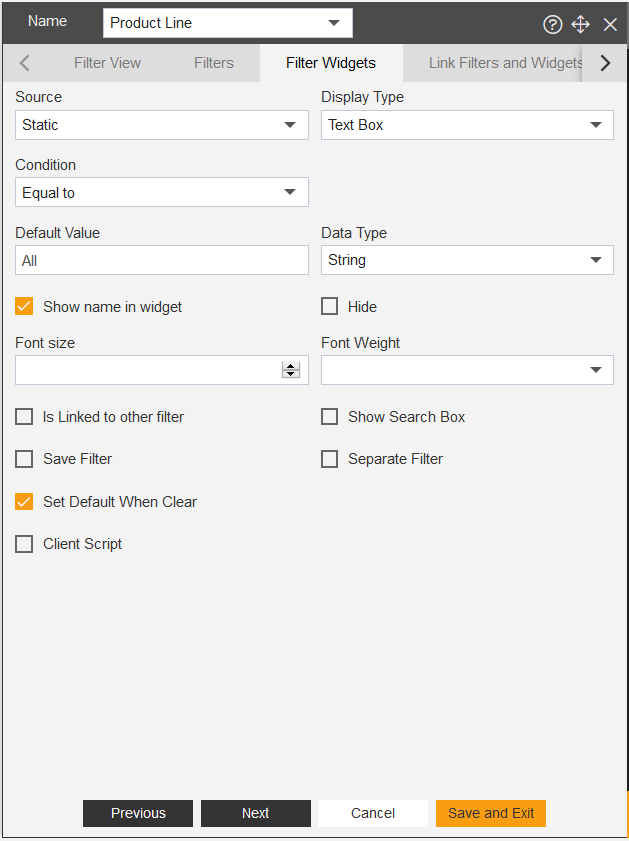The height and width of the screenshot is (841, 629).
Task: Uncheck Show name in widget
Action: click(x=24, y=306)
